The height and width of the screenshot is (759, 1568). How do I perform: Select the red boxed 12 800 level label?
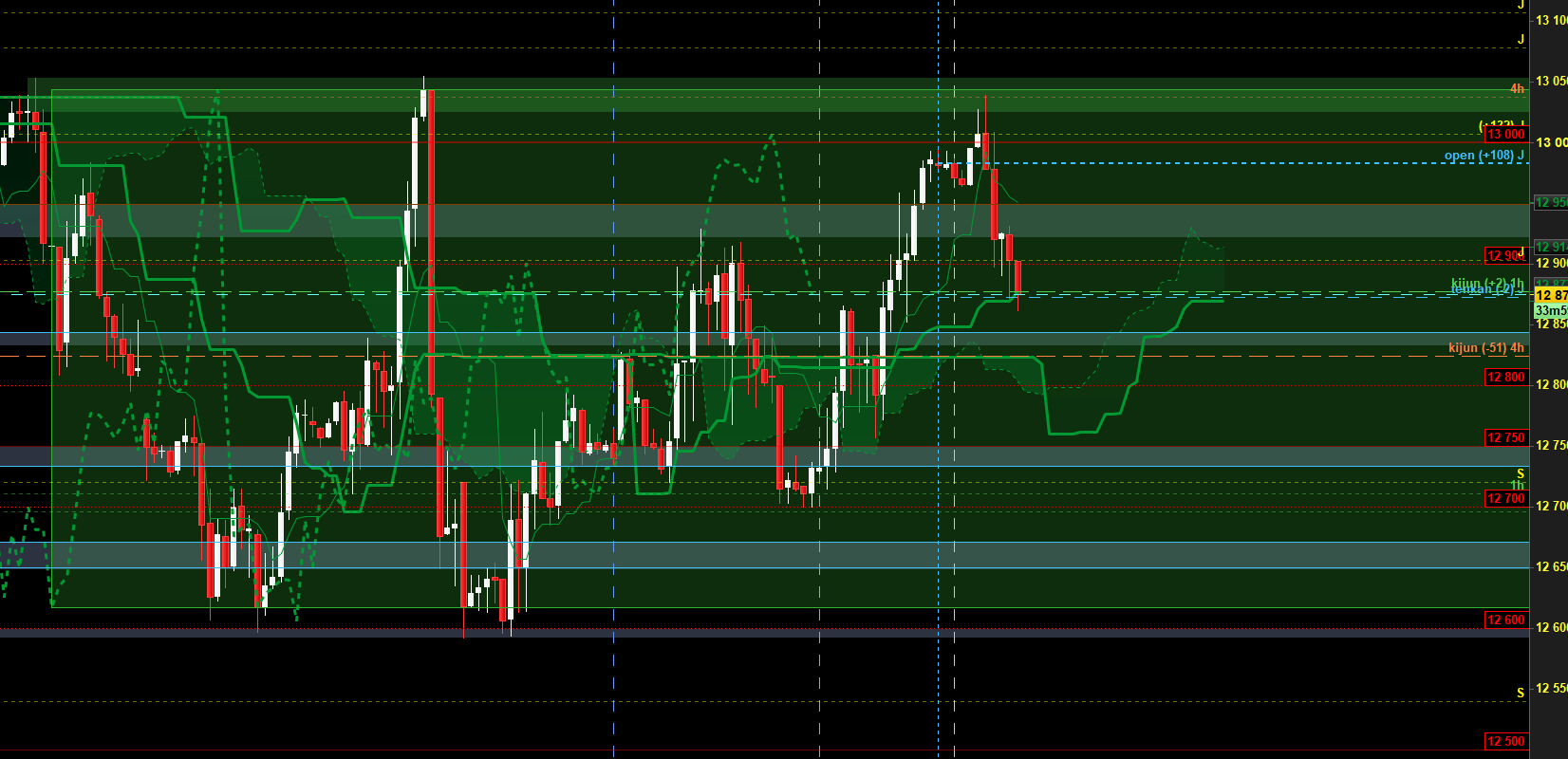(1506, 378)
